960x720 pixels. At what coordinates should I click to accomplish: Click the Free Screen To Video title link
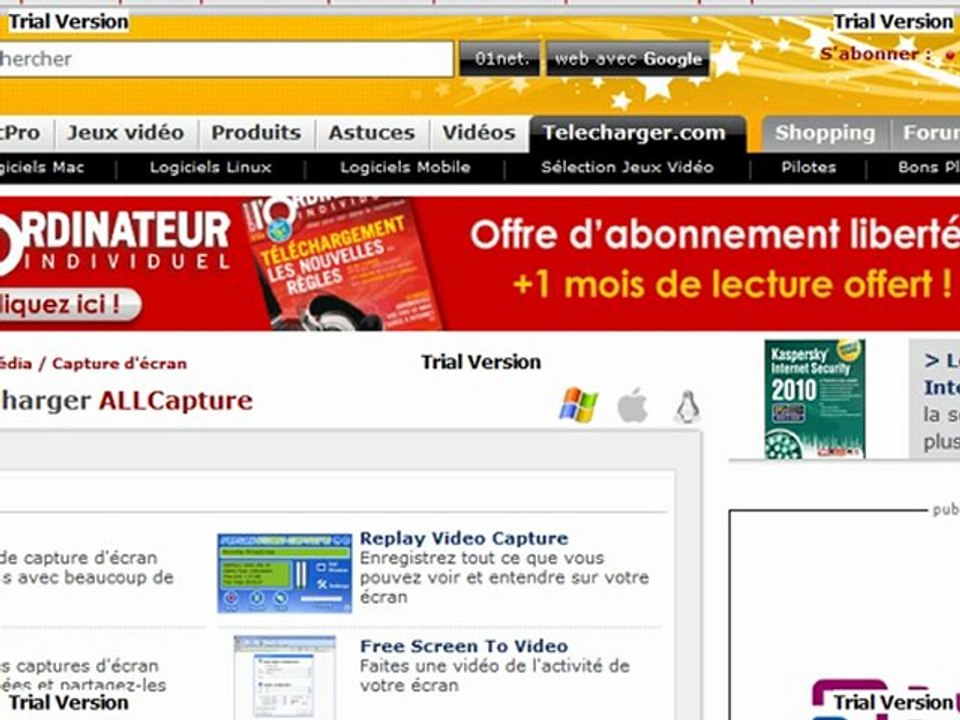(464, 647)
